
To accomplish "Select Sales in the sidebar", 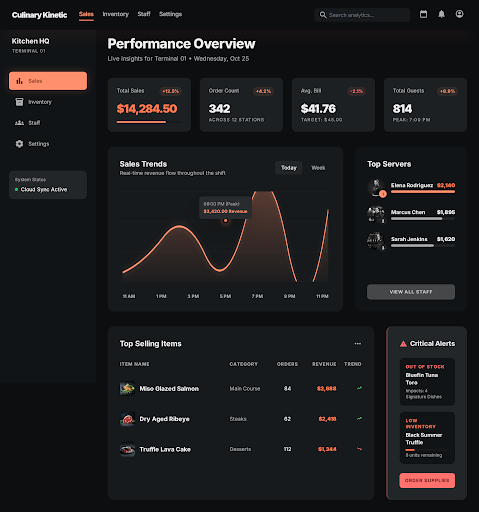I will tap(48, 81).
